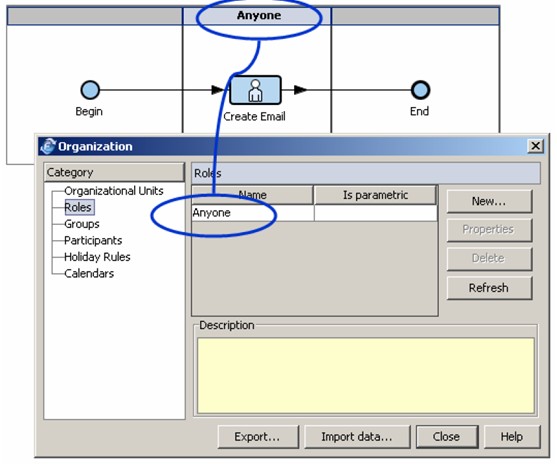This screenshot has height=464, width=557.
Task: Click the Export... button
Action: pyautogui.click(x=258, y=436)
